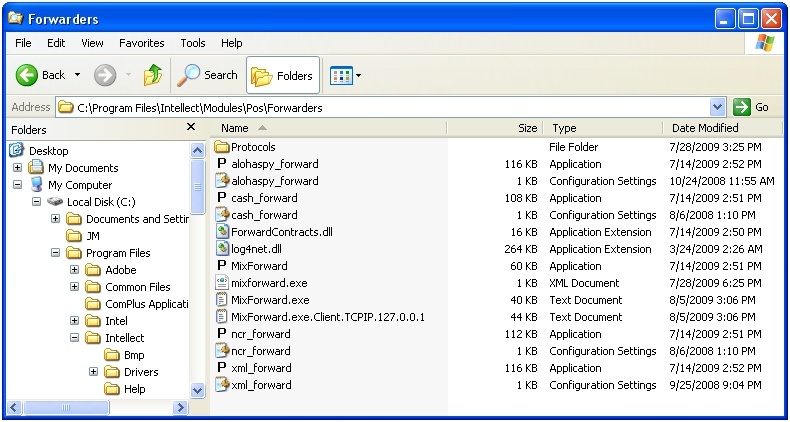Click the Up folder toolbar icon
This screenshot has height=422, width=790.
pos(153,75)
